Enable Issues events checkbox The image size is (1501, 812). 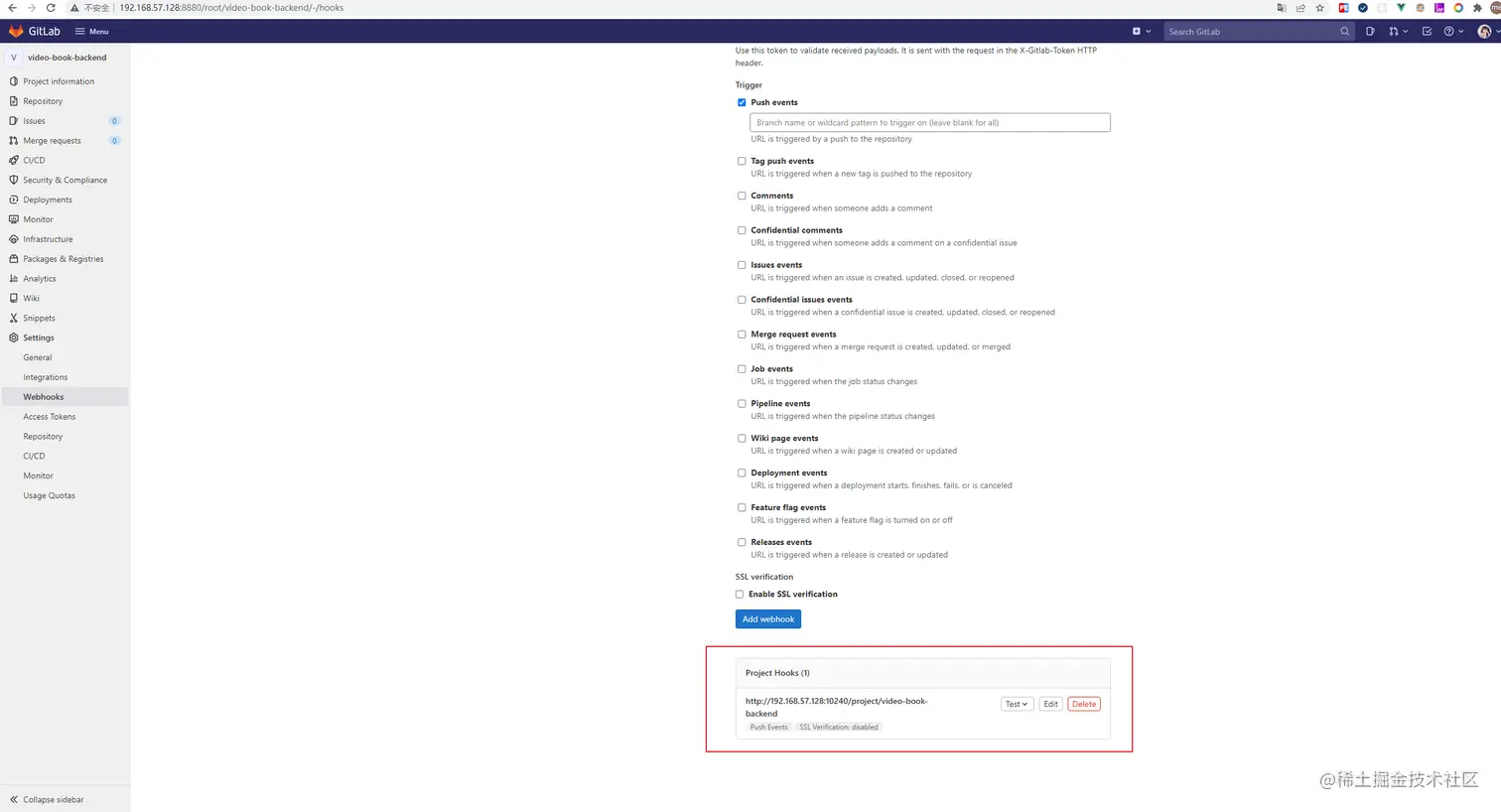coord(742,265)
